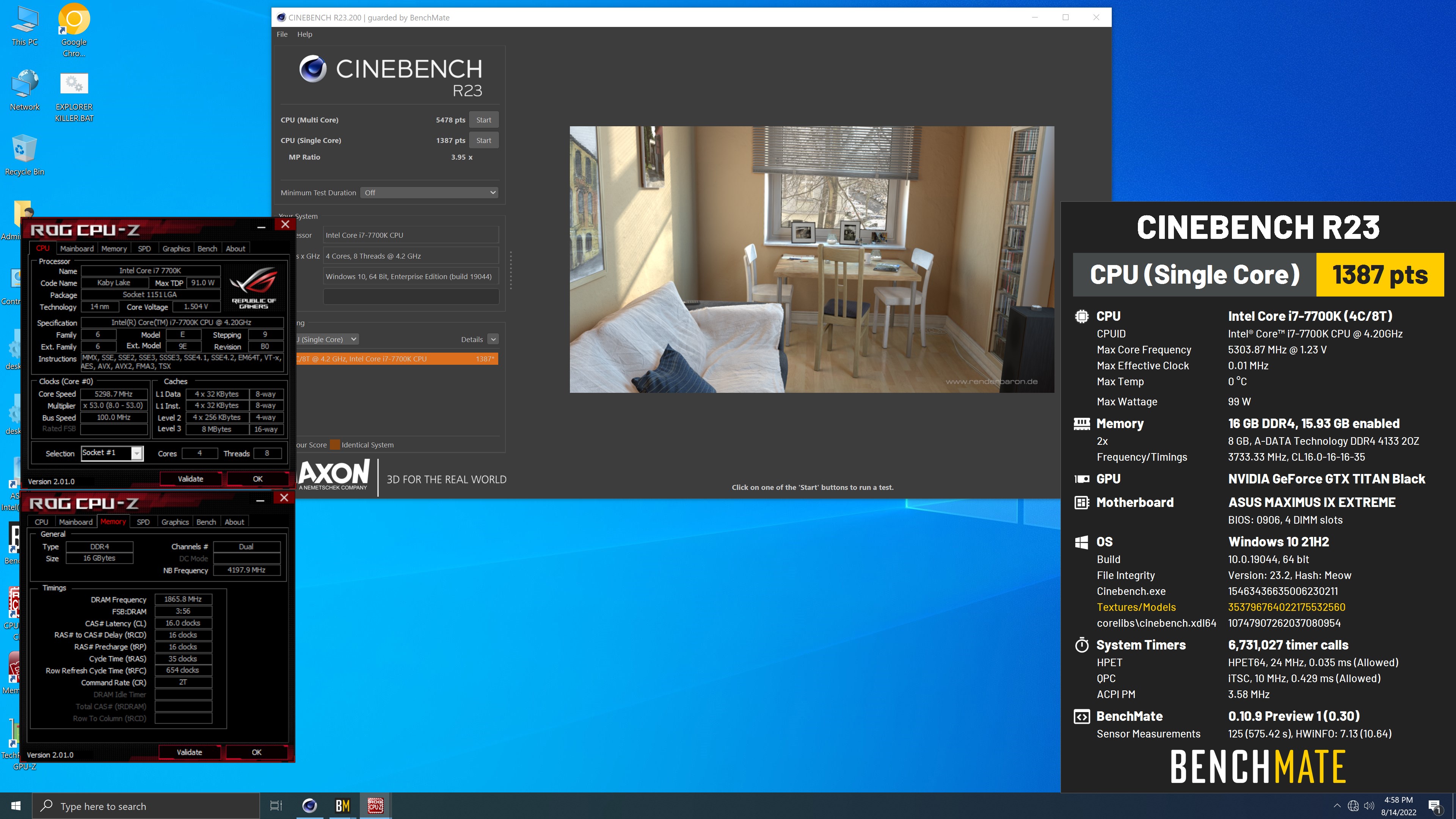This screenshot has height=819, width=1456.
Task: Switch to About tab in upper CPU-Z
Action: pos(236,249)
